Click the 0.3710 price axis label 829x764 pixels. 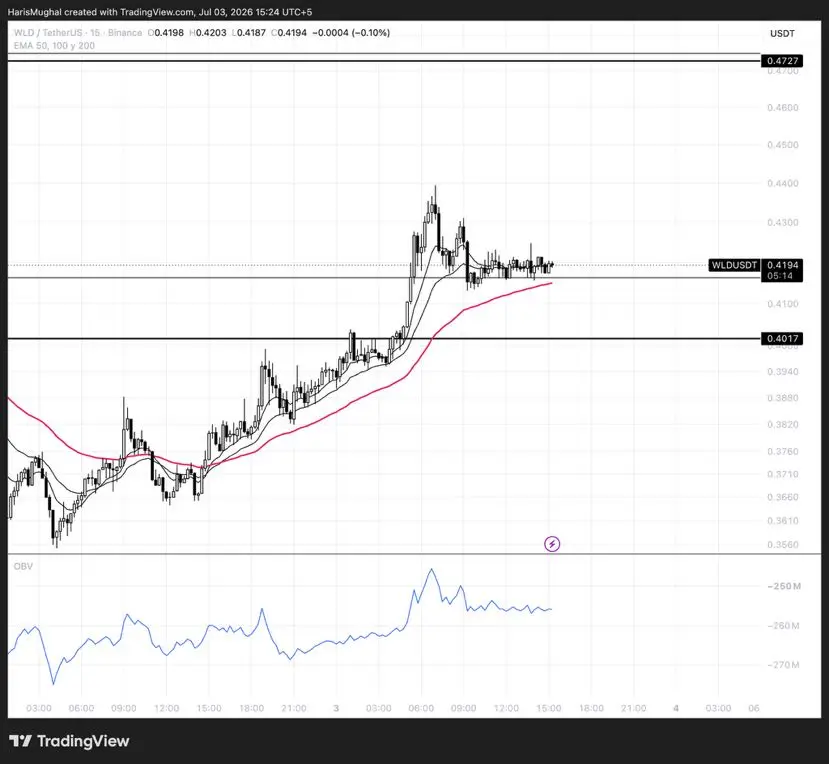[x=782, y=474]
